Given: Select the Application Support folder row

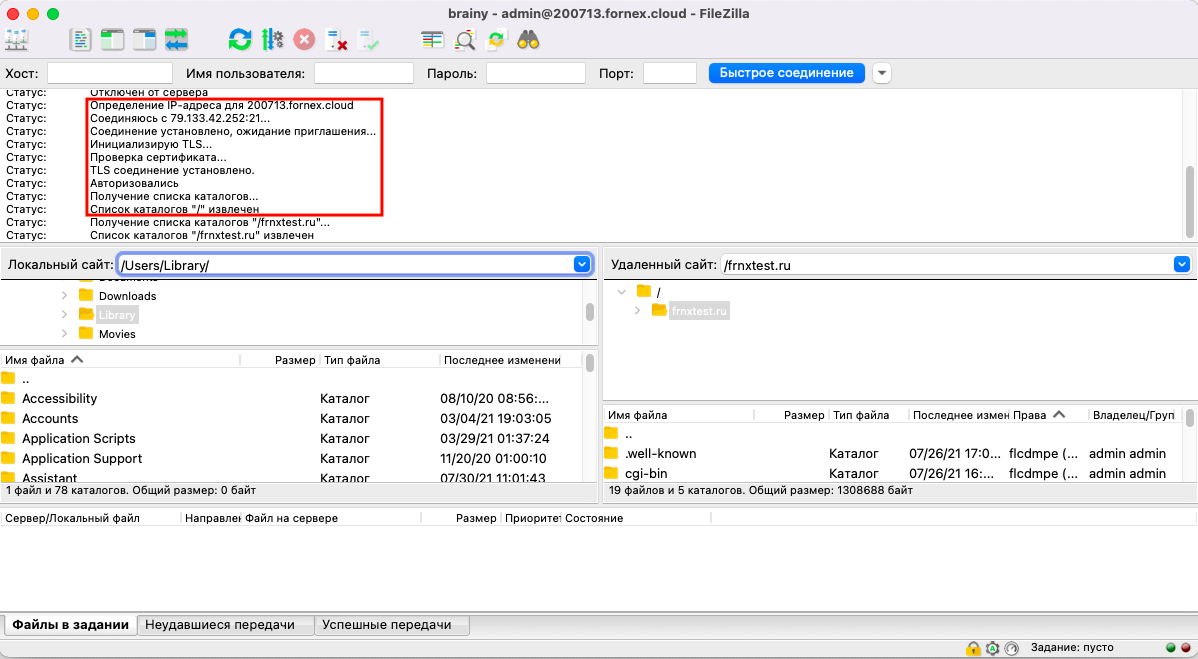Looking at the screenshot, I should (x=290, y=458).
